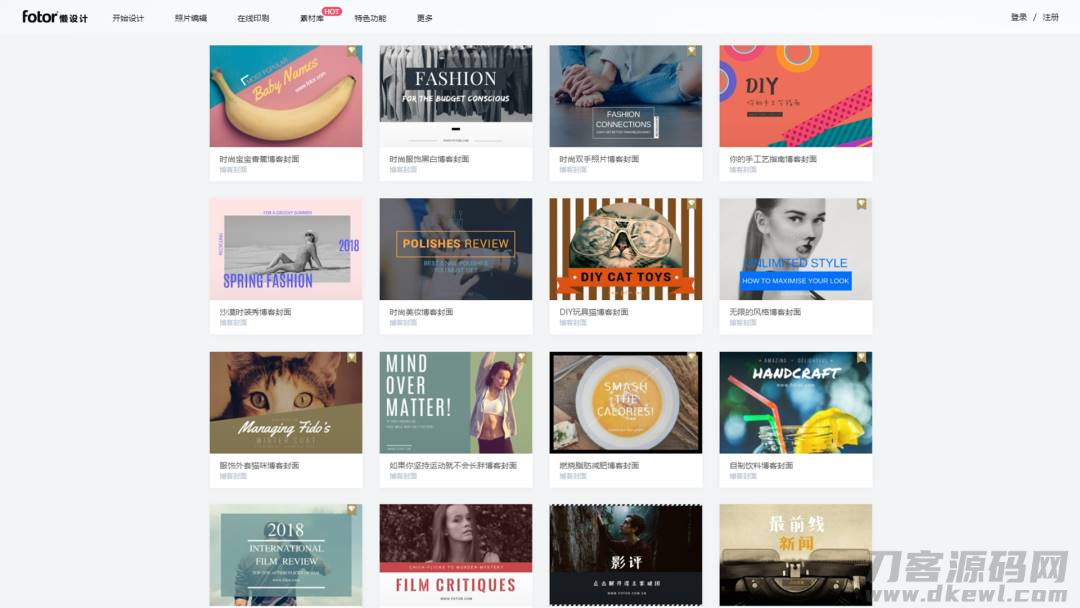Click the title 无限的风格博客封面

pos(765,312)
